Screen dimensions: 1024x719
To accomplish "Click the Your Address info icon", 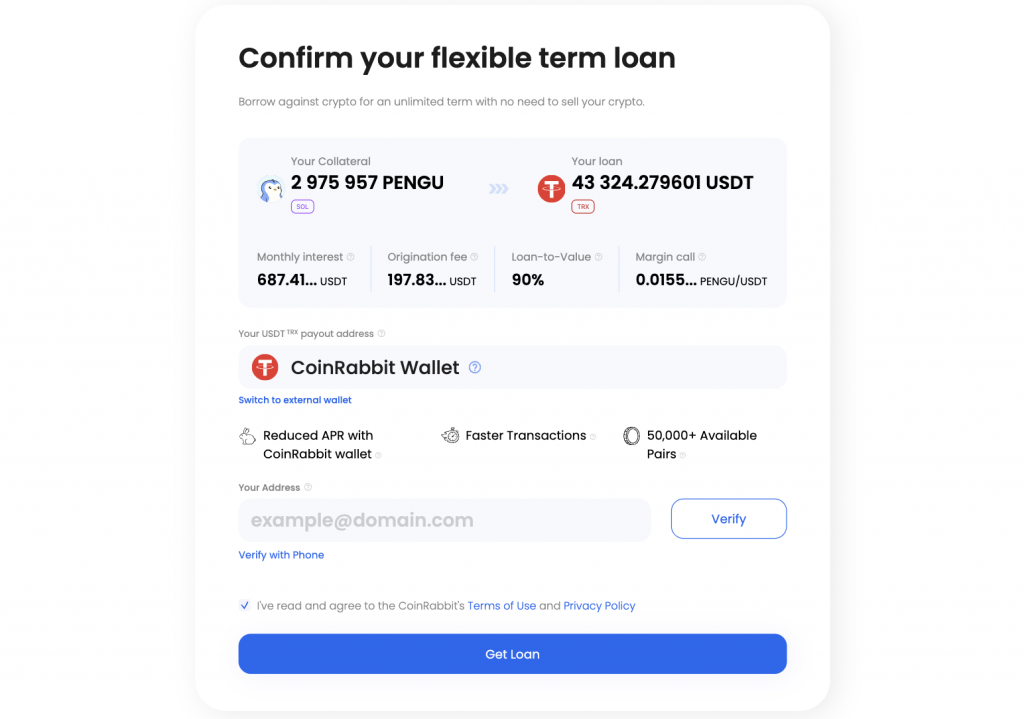I will (x=308, y=488).
